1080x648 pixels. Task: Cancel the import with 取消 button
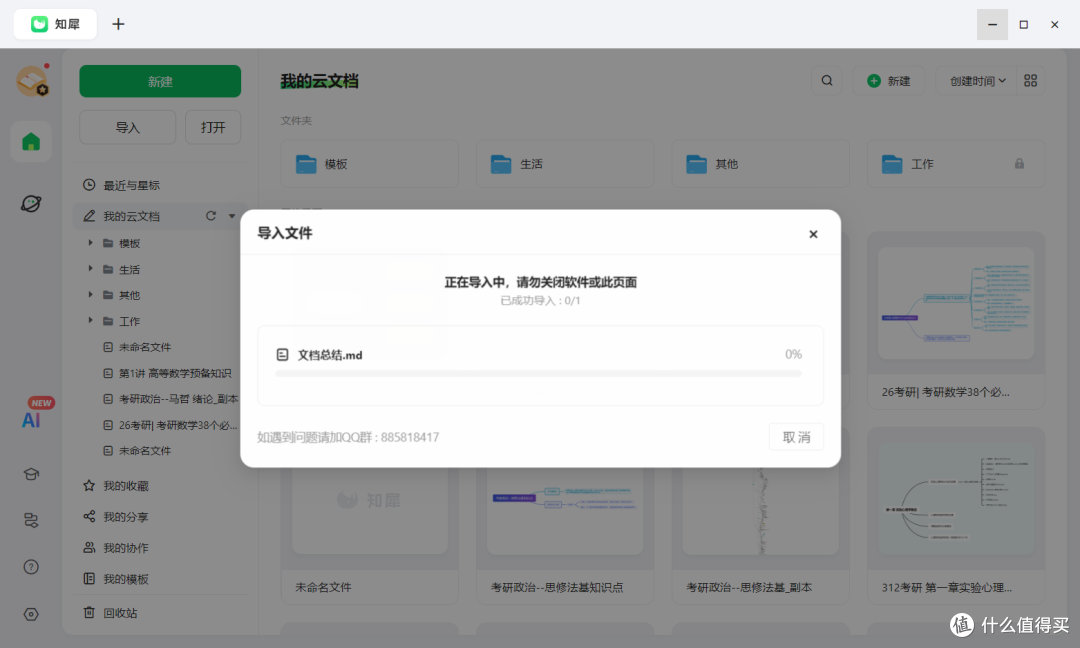tap(796, 437)
